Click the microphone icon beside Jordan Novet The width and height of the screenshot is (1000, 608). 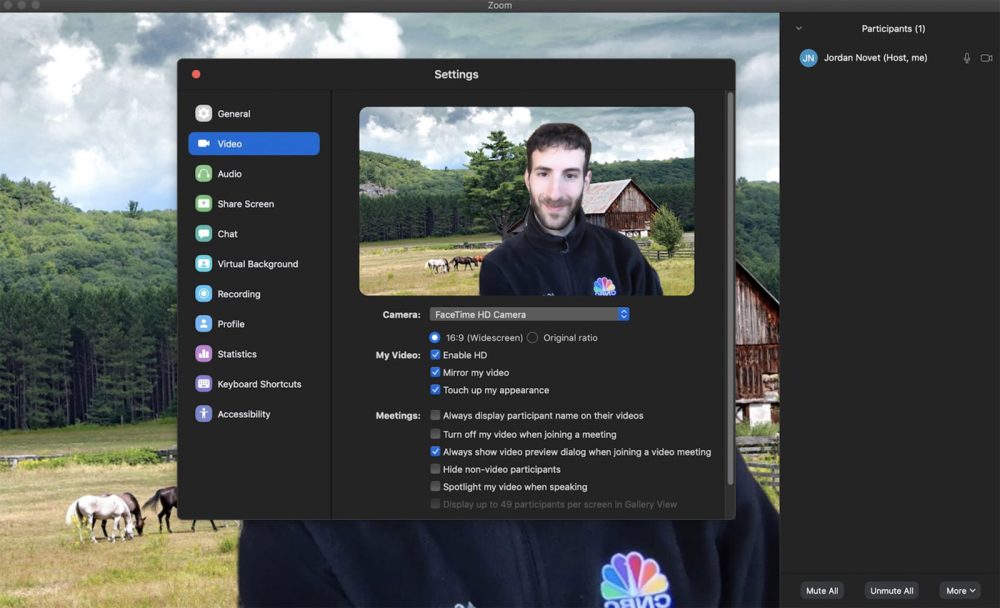tap(966, 58)
